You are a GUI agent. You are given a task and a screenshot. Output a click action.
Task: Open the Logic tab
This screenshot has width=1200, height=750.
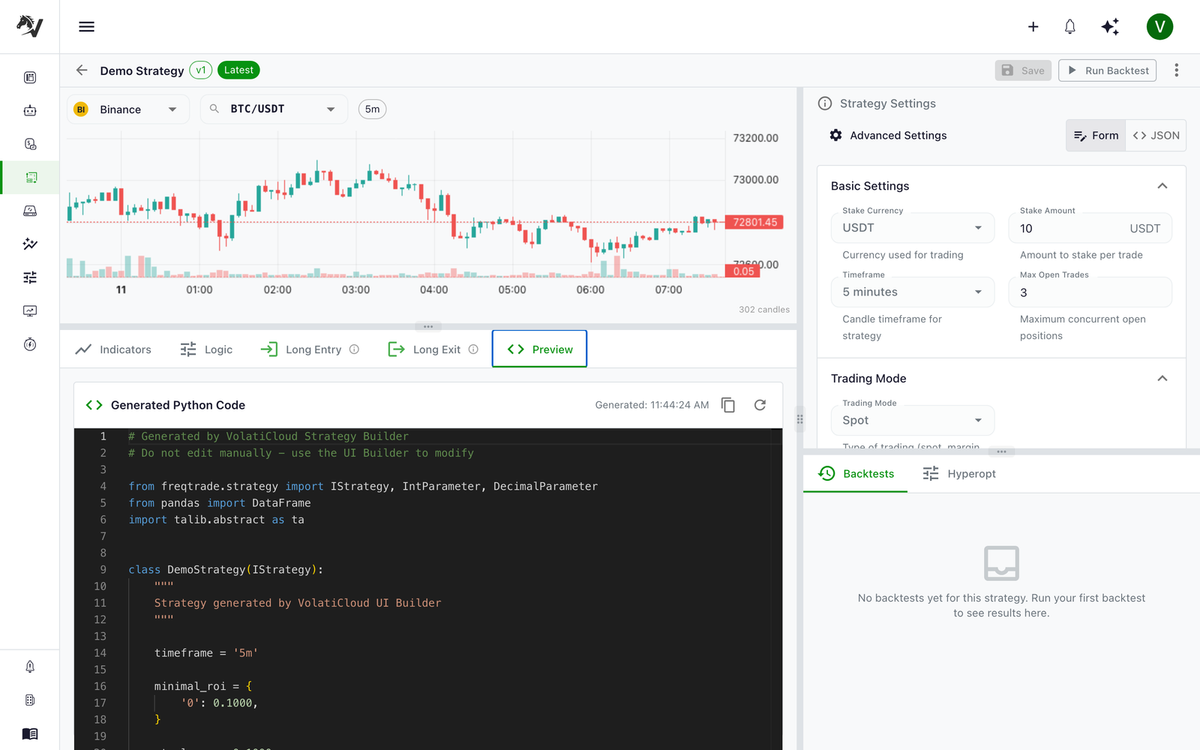pyautogui.click(x=206, y=349)
